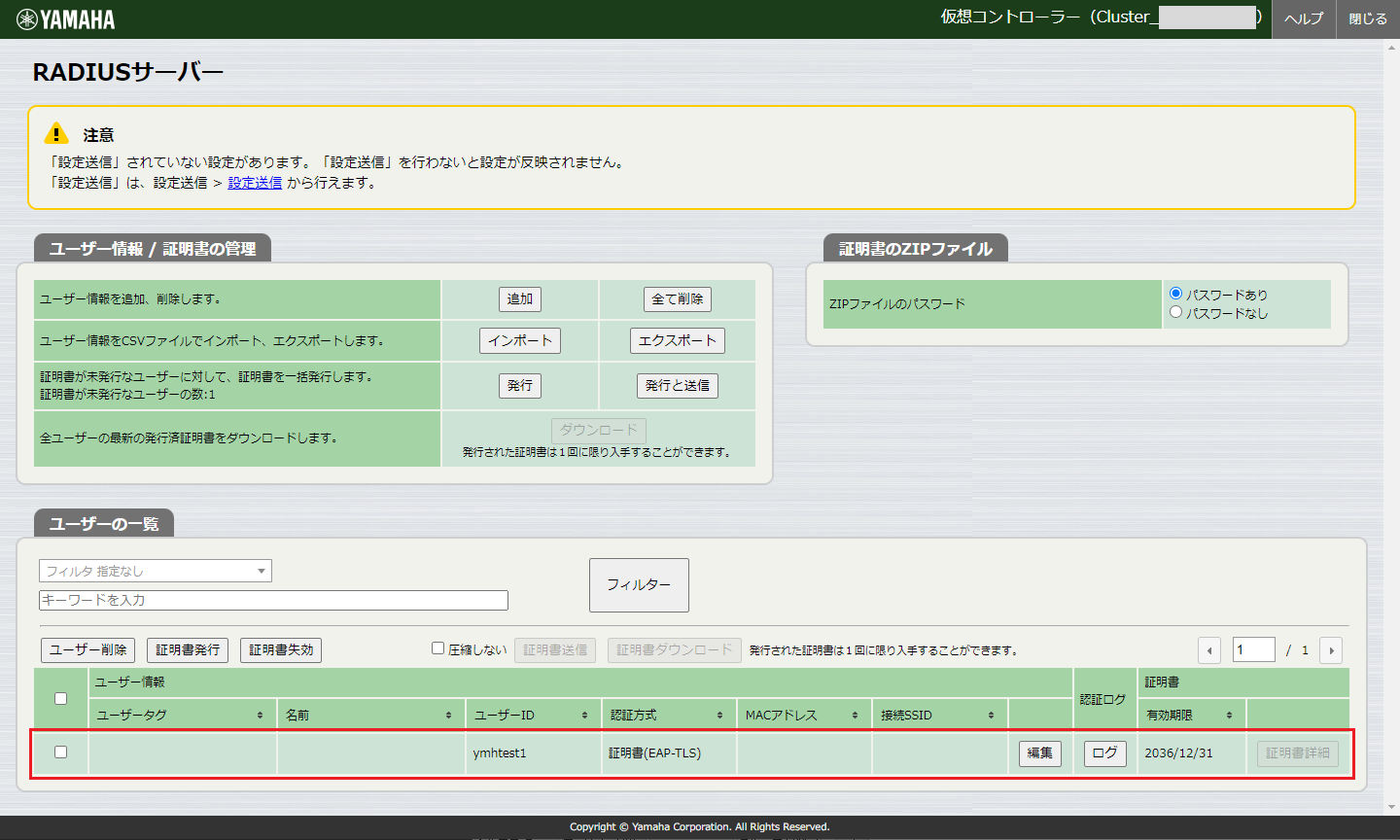The width and height of the screenshot is (1400, 840).
Task: Sort by MACアドレス column arrows
Action: coord(855,716)
